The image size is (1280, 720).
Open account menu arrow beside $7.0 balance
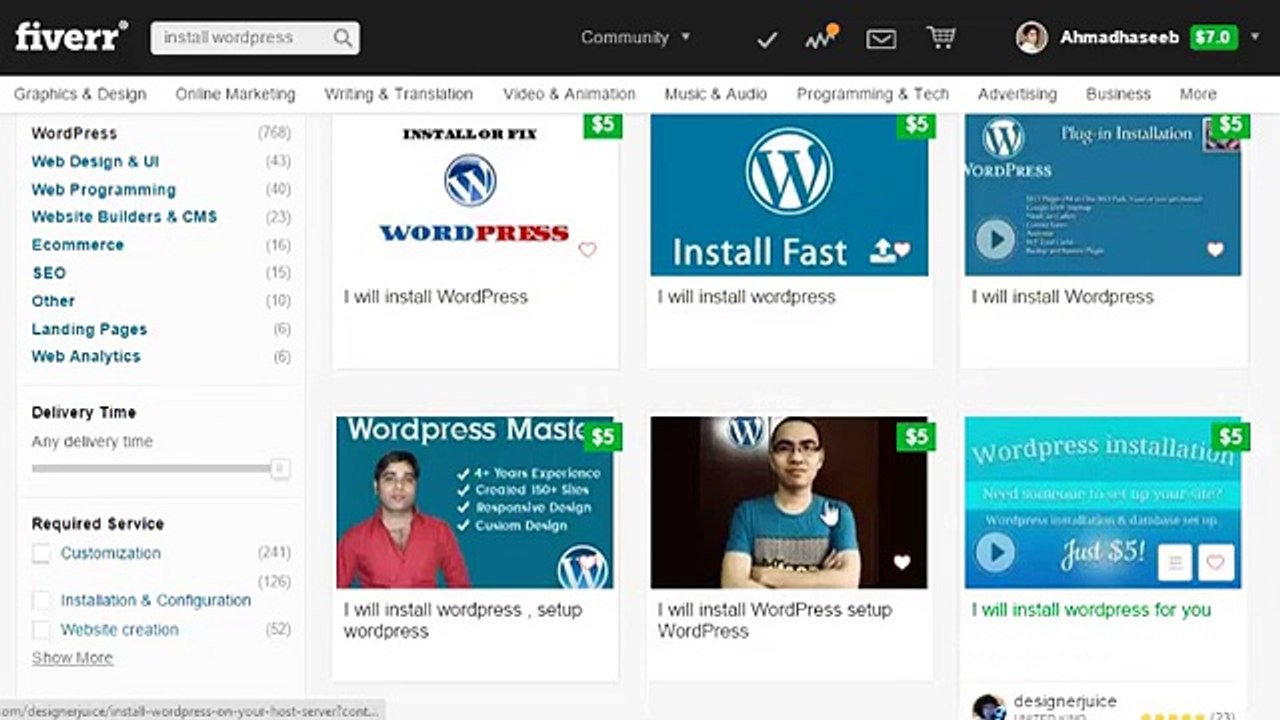point(1255,38)
